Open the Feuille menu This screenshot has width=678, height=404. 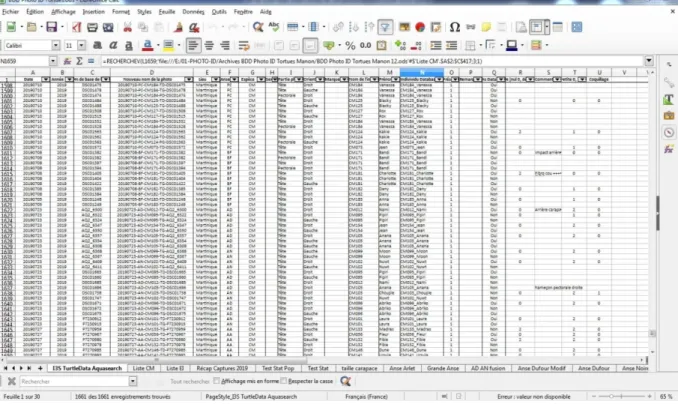click(167, 12)
